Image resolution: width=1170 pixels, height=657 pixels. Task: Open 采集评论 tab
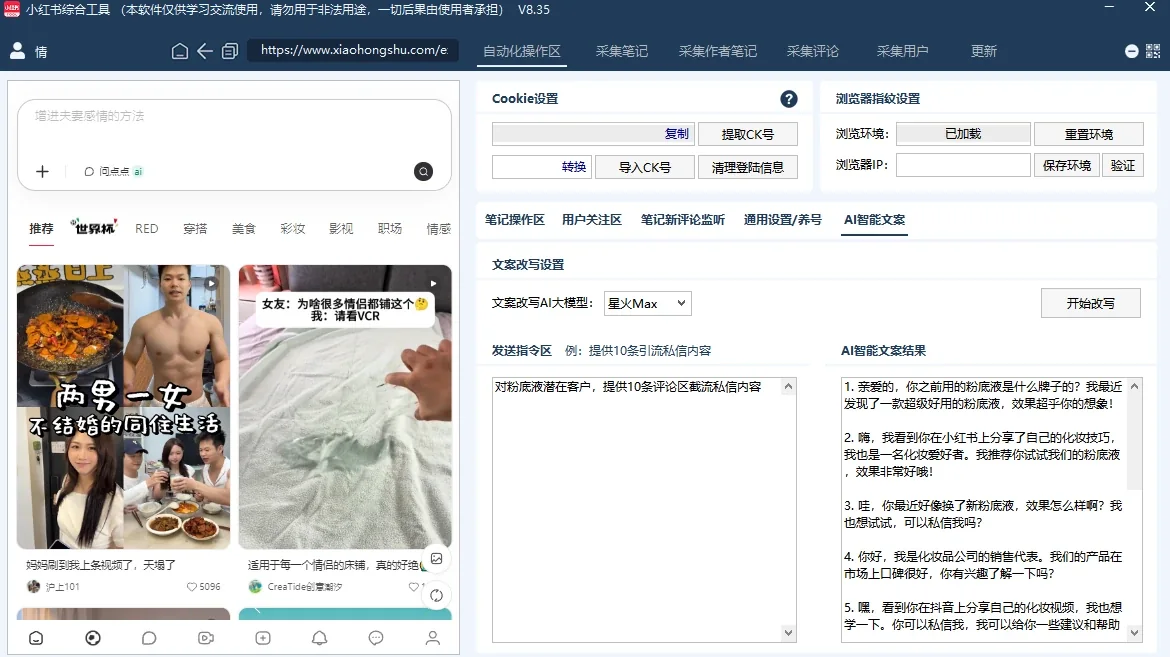[813, 51]
